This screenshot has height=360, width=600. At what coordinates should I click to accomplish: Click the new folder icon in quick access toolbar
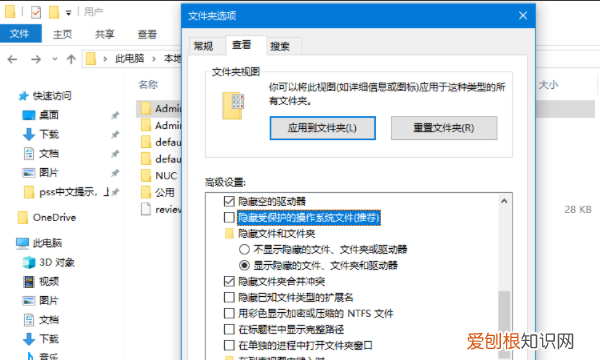coord(54,12)
